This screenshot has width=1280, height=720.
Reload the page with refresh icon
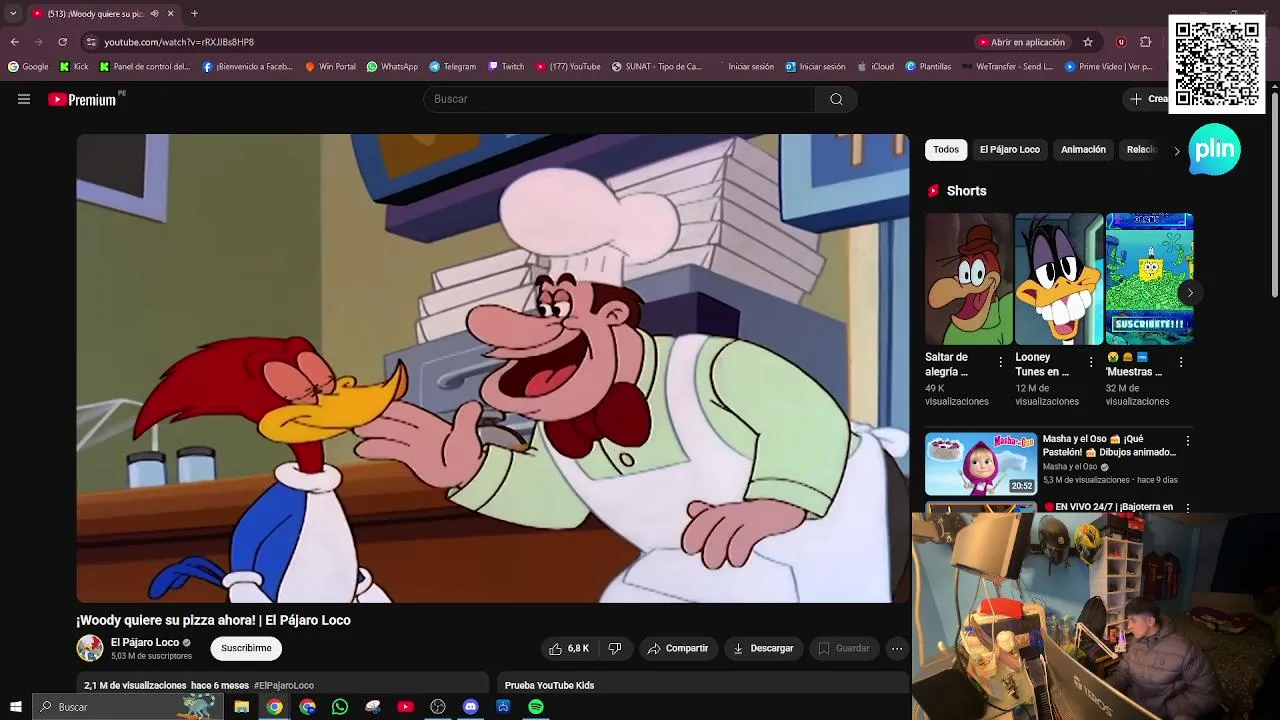[x=62, y=42]
